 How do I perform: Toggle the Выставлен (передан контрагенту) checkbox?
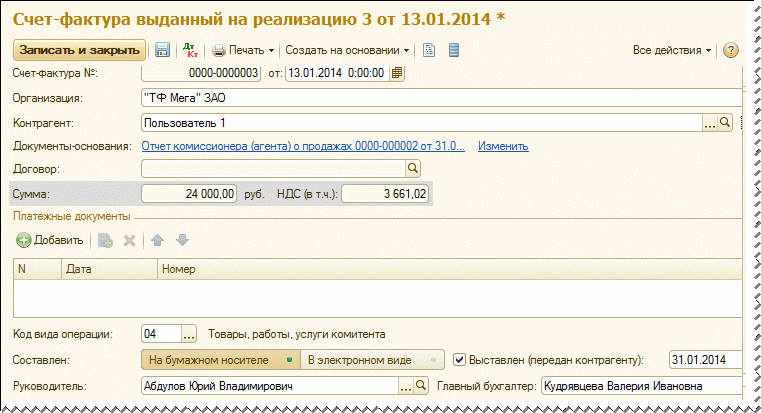tap(459, 360)
